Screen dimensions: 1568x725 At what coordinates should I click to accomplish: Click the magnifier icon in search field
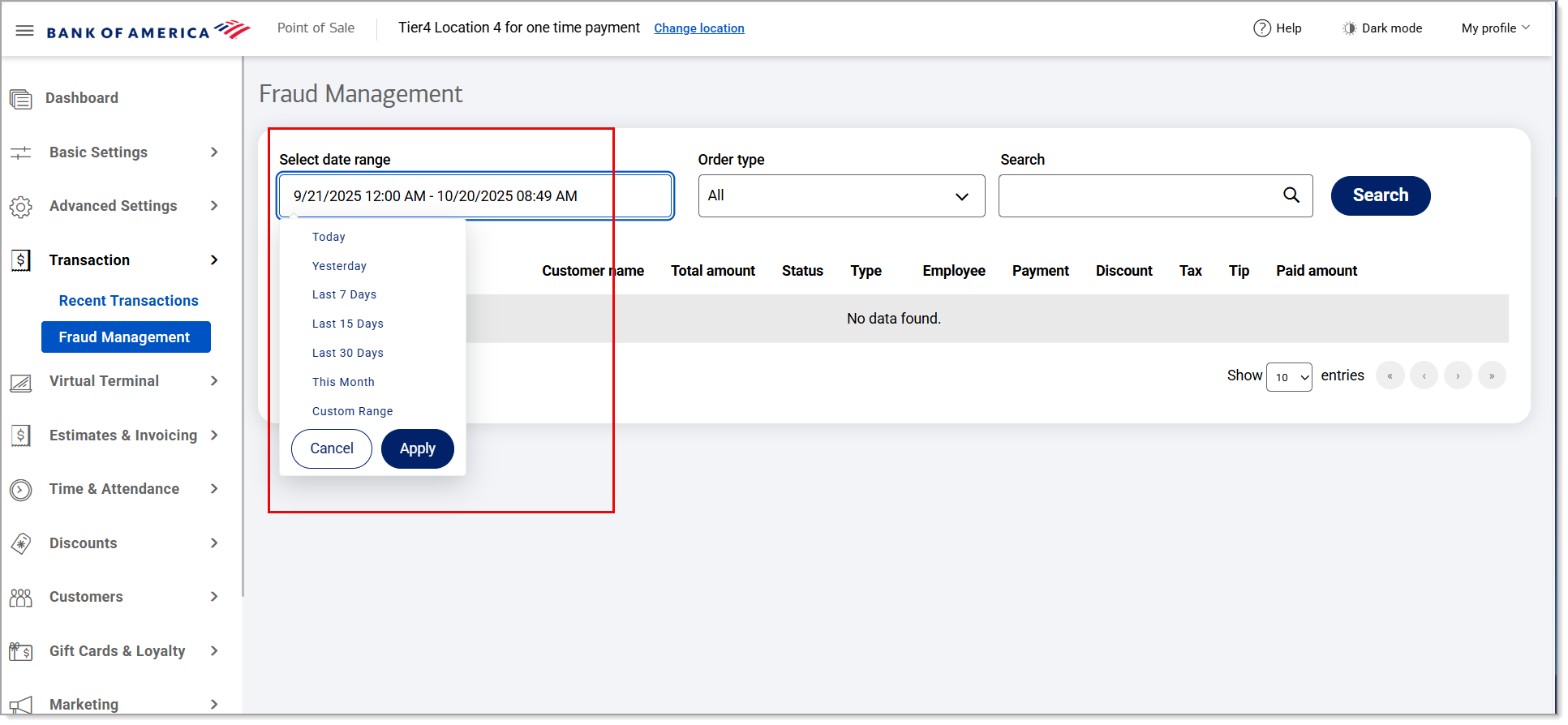click(x=1291, y=195)
